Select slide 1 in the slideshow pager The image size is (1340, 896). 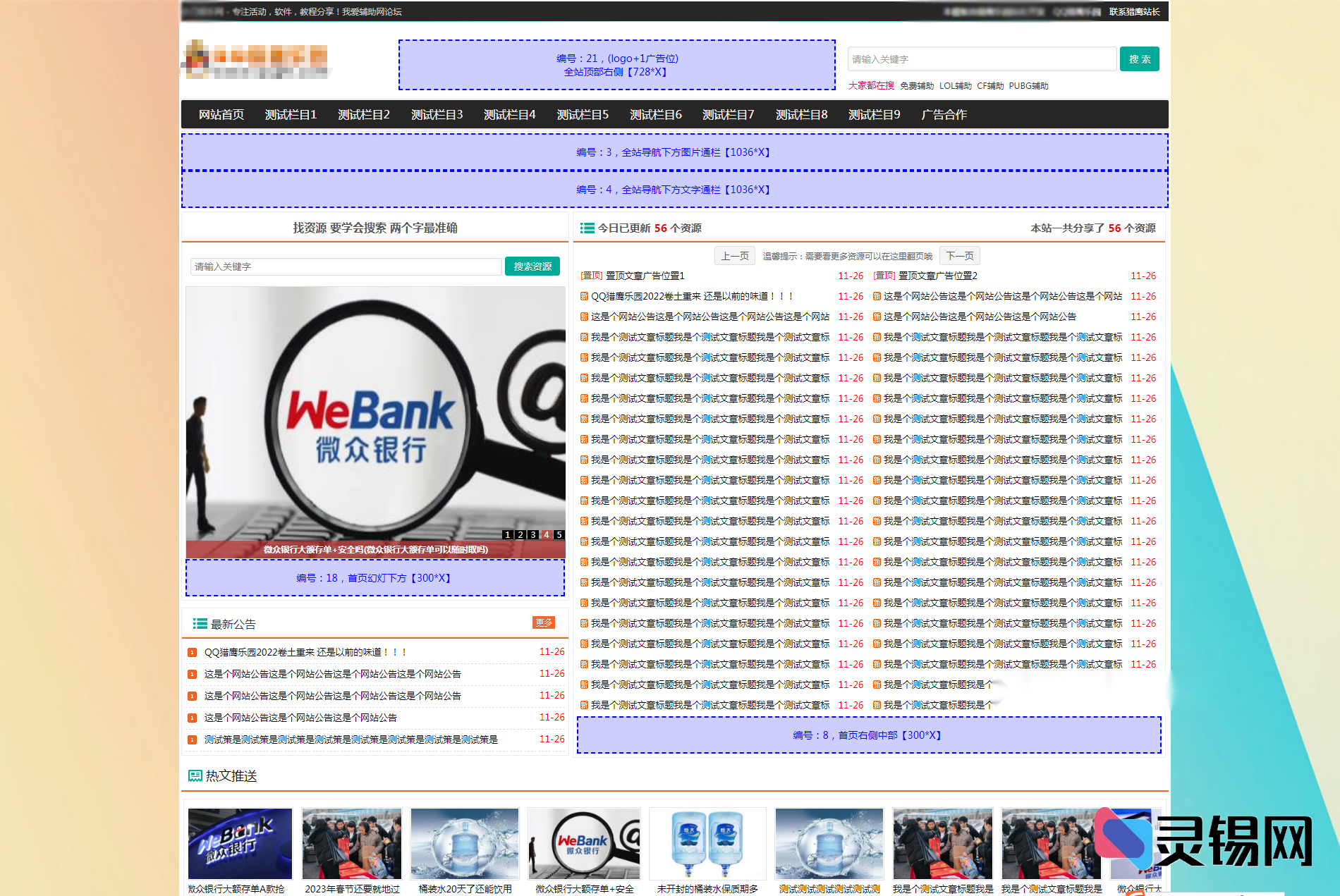click(x=508, y=535)
